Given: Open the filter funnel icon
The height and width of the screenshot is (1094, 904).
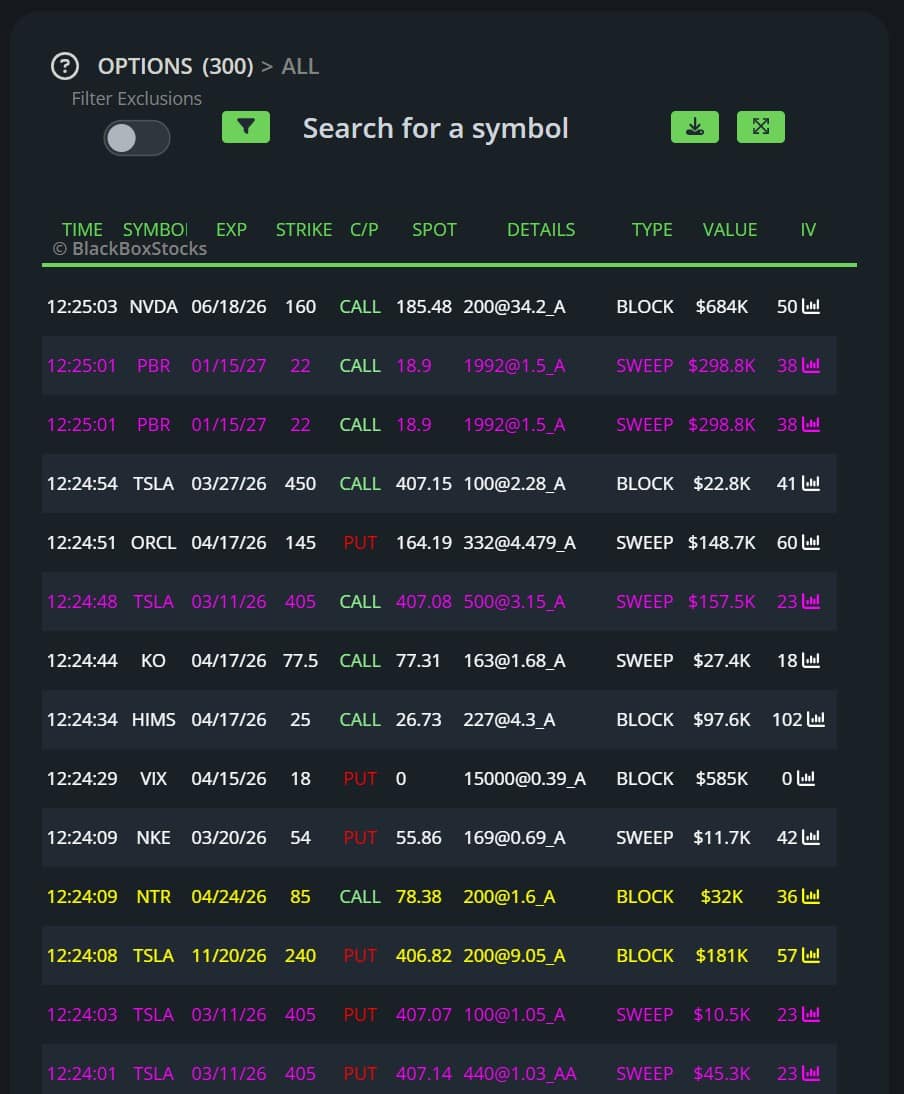Looking at the screenshot, I should 245,128.
